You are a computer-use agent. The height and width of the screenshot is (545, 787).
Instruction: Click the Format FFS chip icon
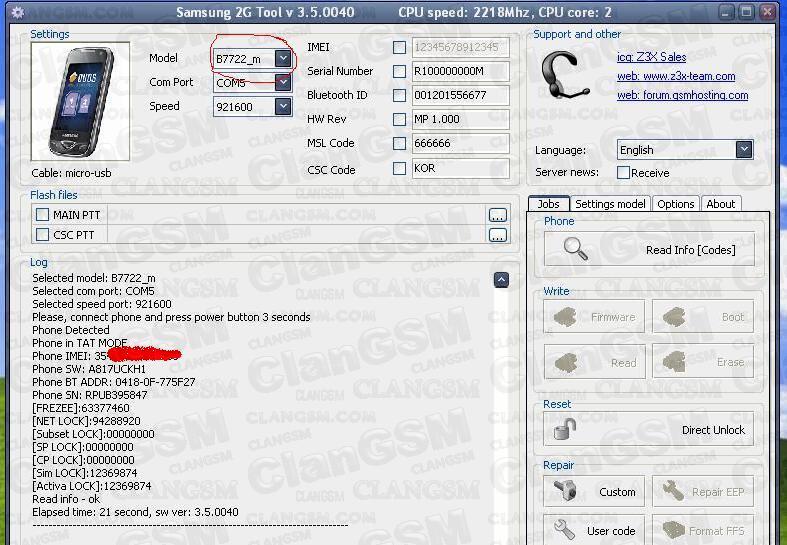tap(674, 530)
